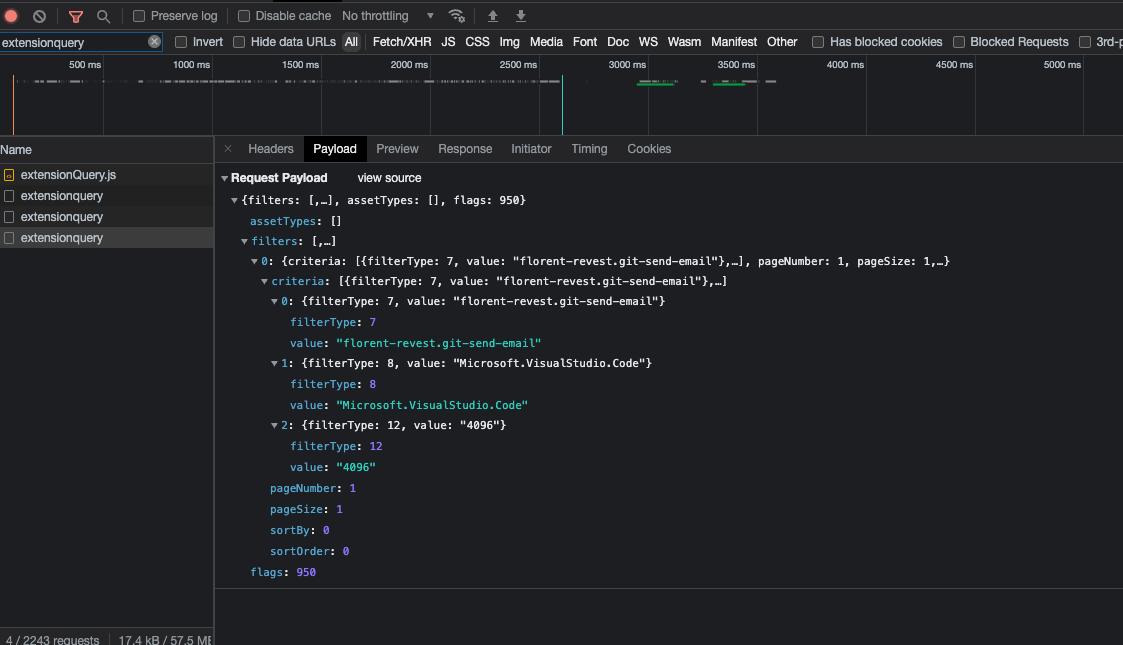Click the red record network log button
This screenshot has height=645, width=1123.
[x=11, y=16]
